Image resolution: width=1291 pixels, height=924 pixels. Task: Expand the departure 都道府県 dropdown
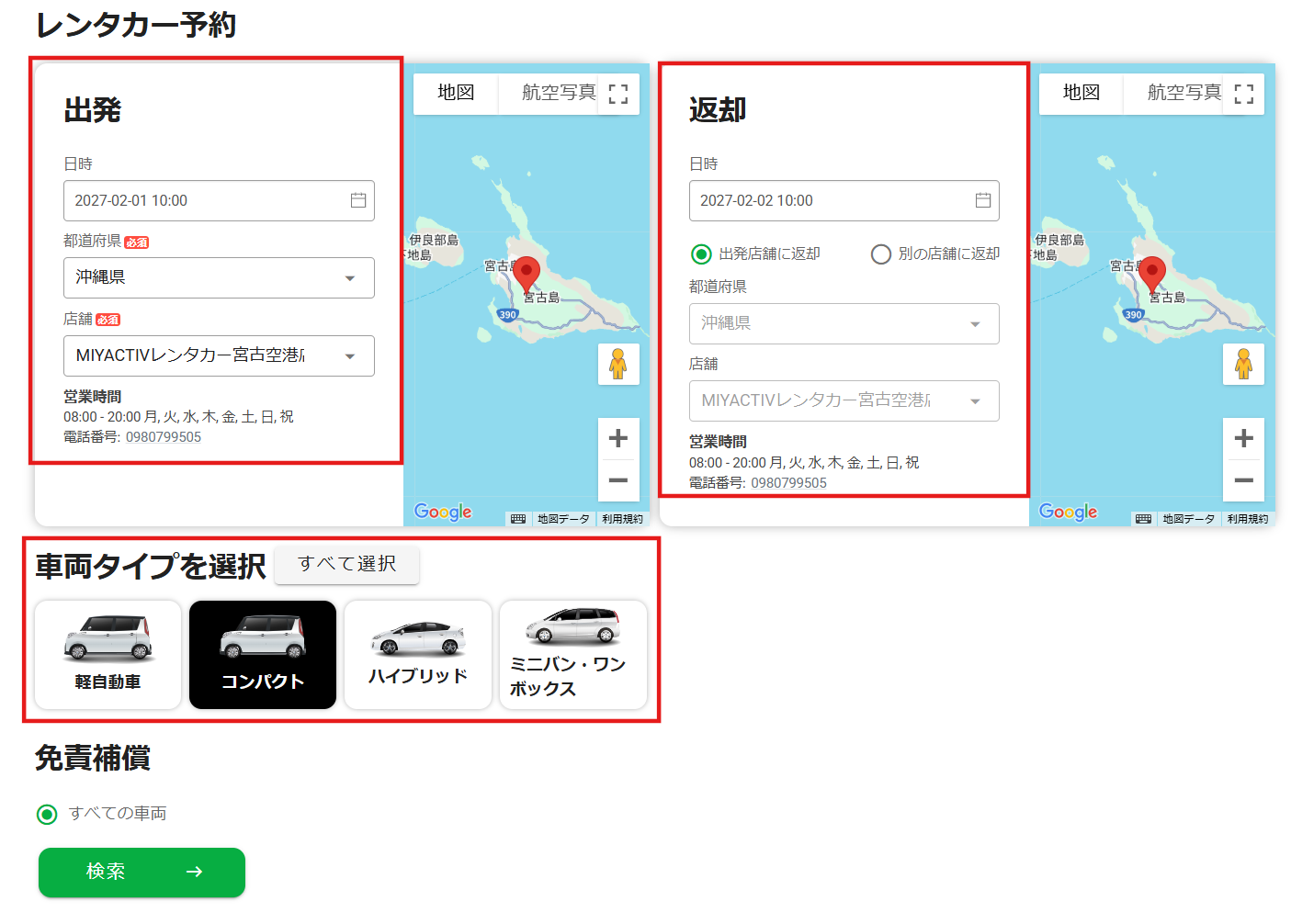219,277
